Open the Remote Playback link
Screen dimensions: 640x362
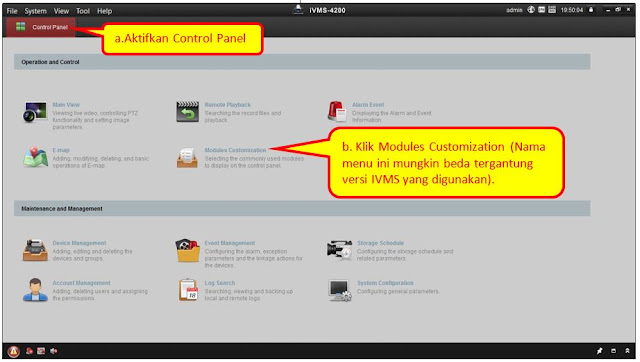[x=227, y=105]
